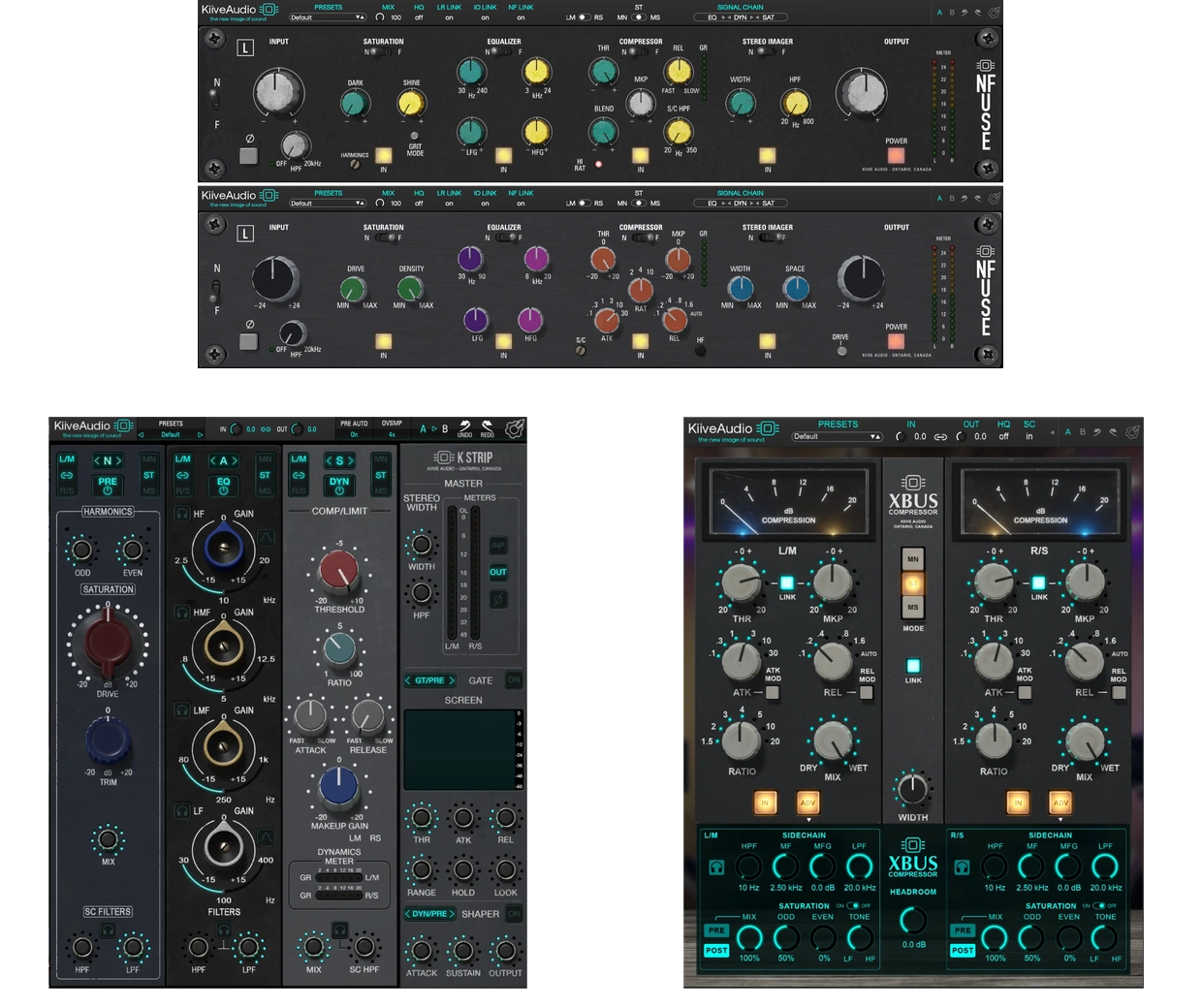
Task: Solo the LF band with its headphone icon
Action: (x=181, y=810)
